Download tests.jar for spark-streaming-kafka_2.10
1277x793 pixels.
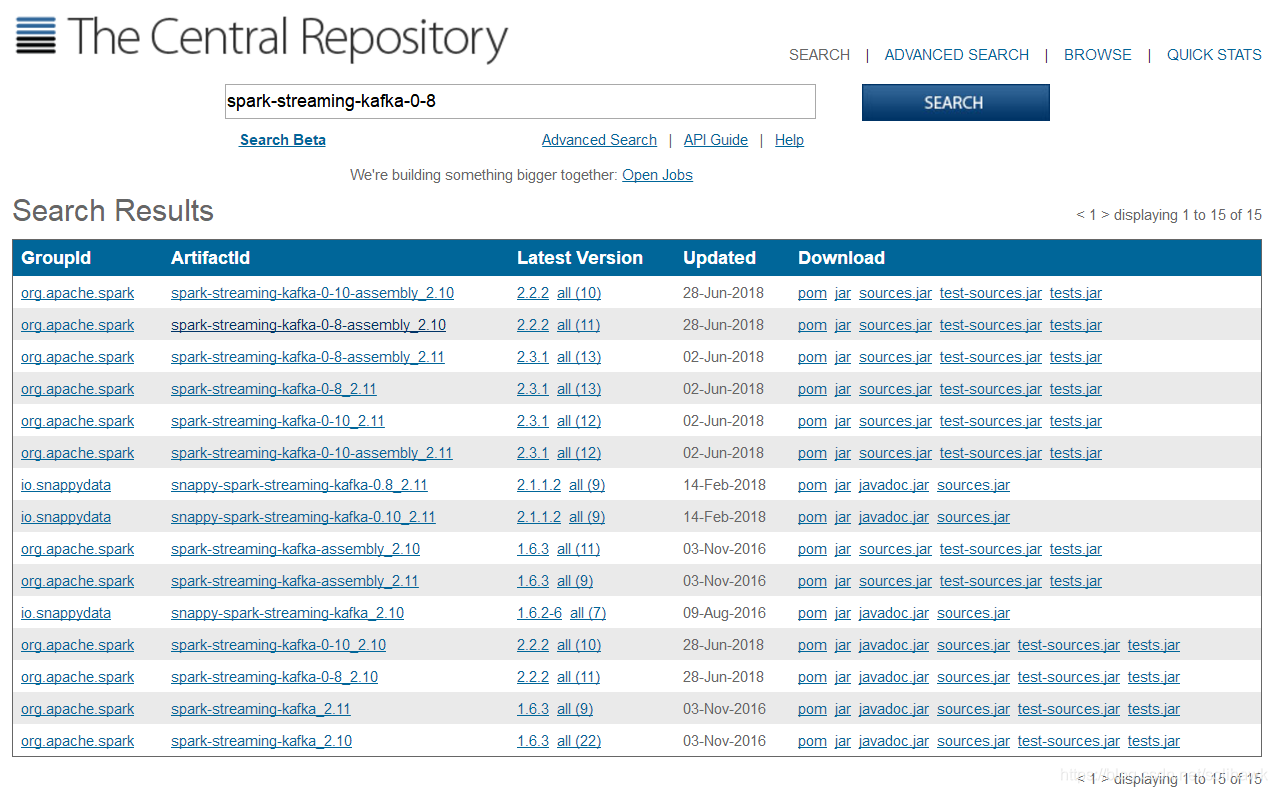click(x=1154, y=741)
